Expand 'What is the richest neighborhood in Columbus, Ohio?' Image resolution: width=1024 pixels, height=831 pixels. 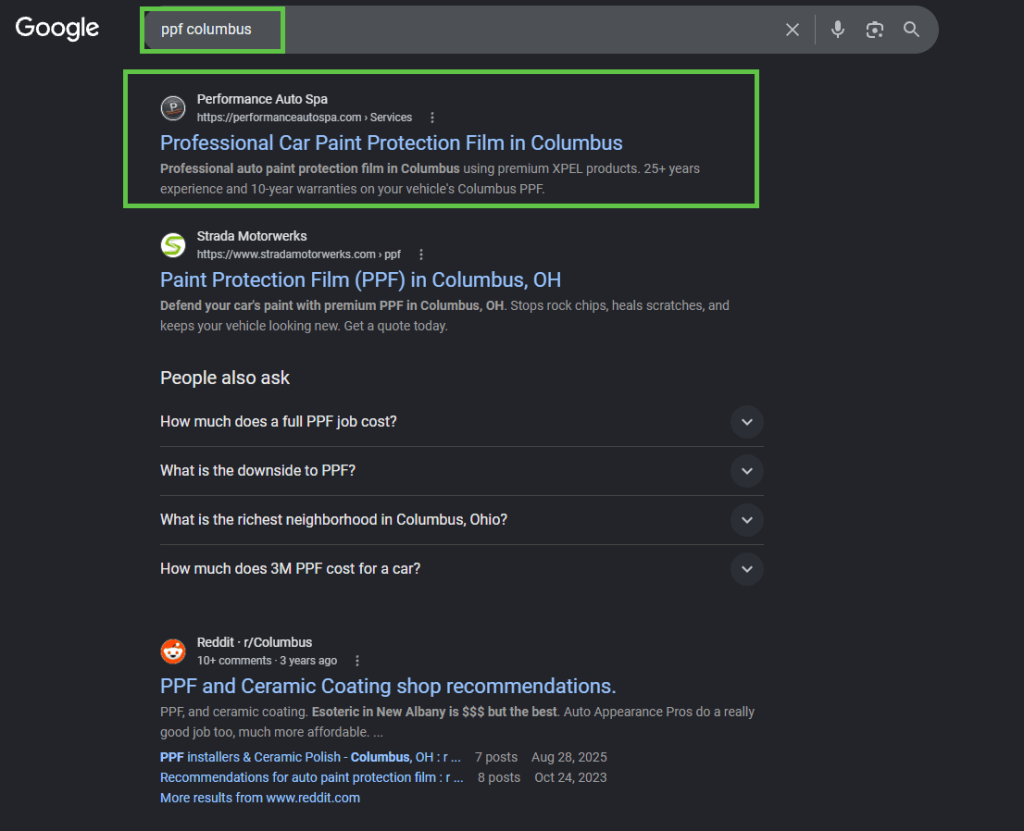[x=462, y=520]
